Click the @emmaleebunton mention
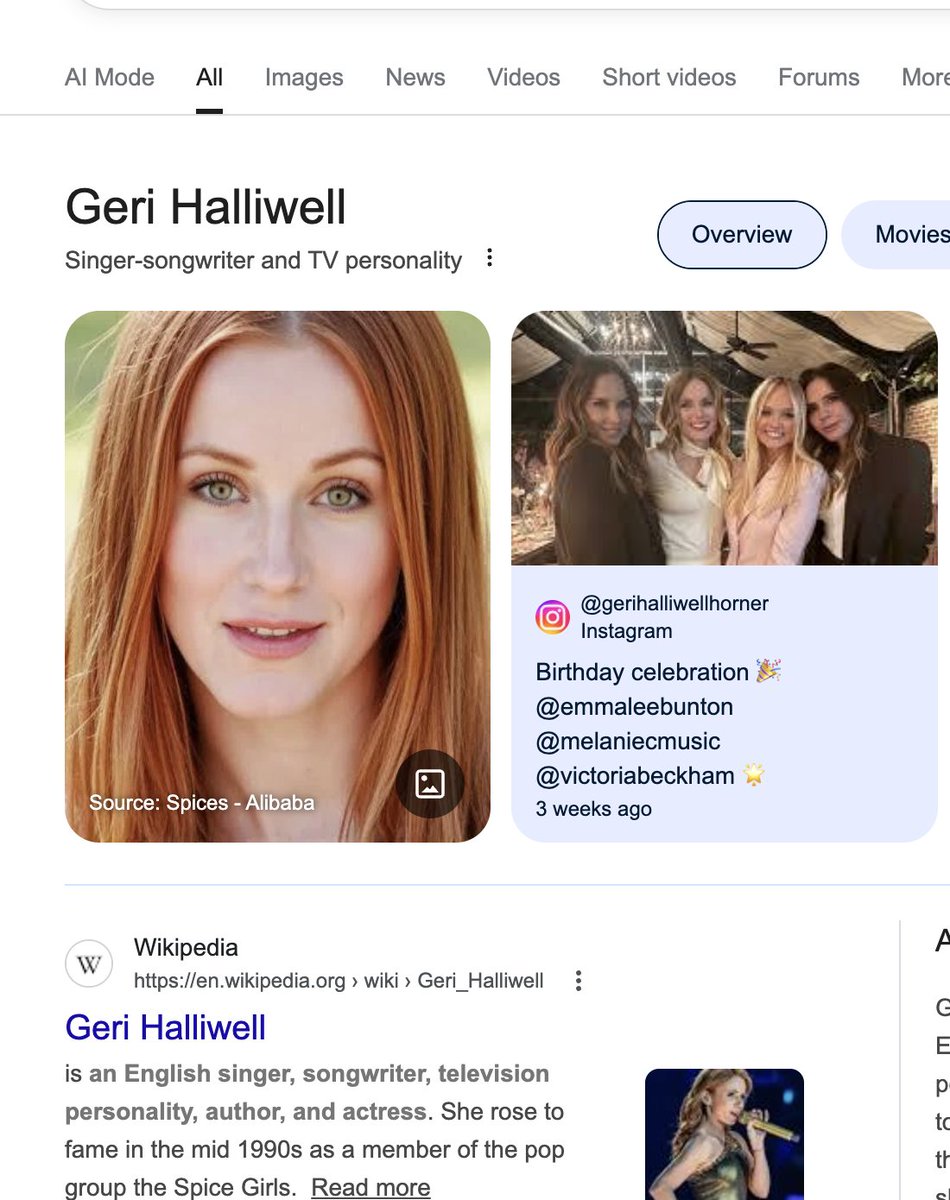 (634, 707)
